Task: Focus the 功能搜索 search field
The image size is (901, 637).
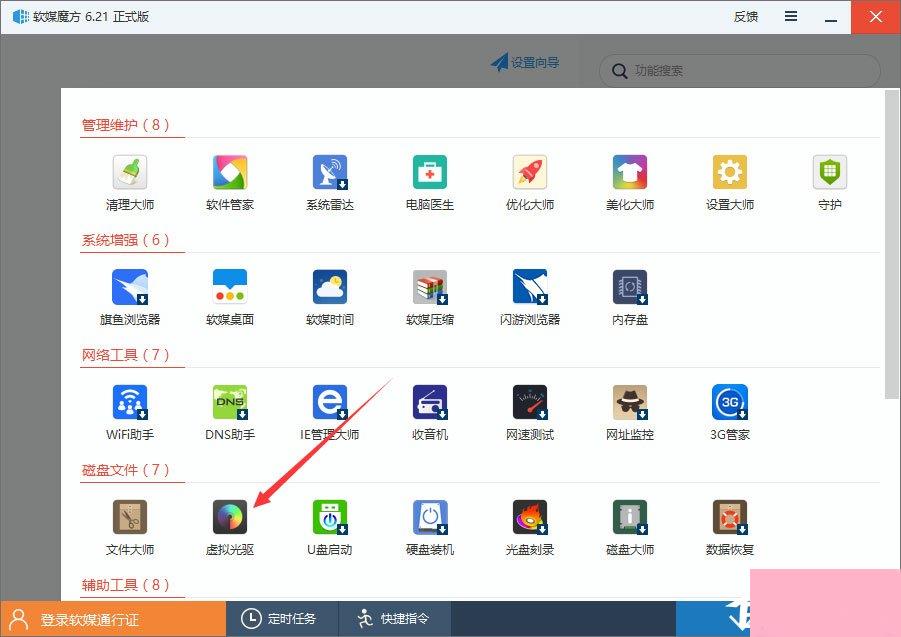Action: pyautogui.click(x=740, y=71)
